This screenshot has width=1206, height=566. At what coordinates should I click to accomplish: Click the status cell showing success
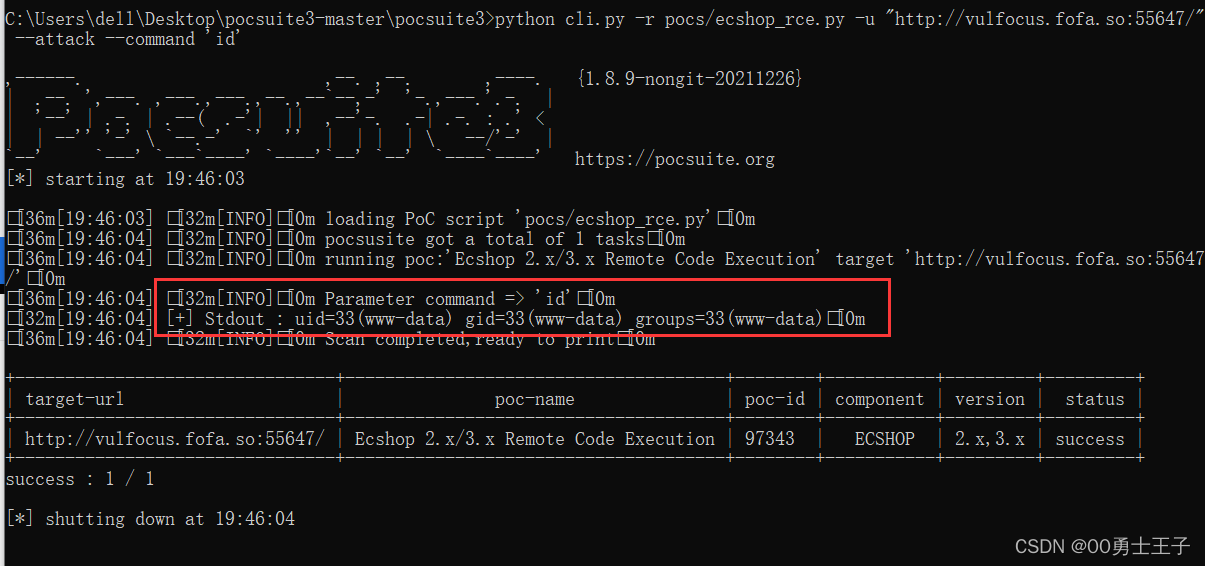1090,439
